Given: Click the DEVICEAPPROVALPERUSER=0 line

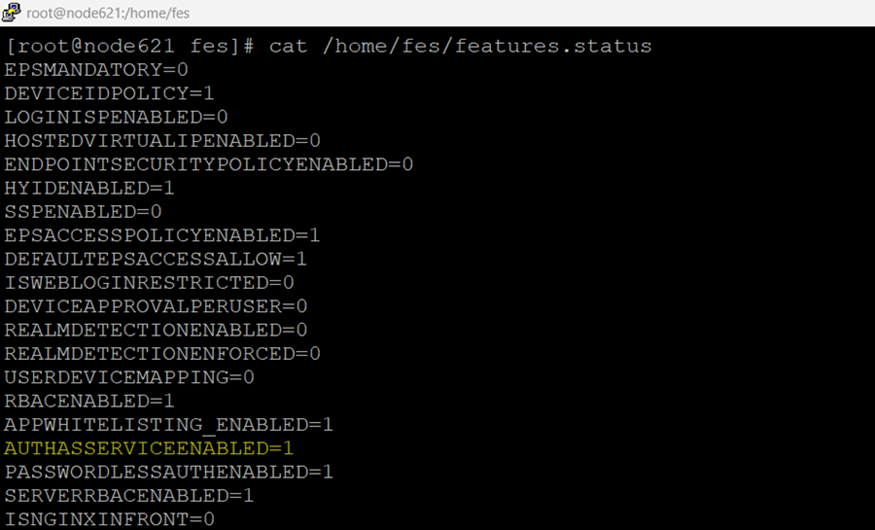Looking at the screenshot, I should [155, 306].
